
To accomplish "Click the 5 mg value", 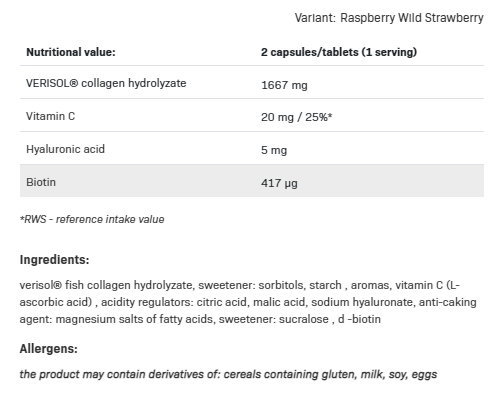I will (274, 150).
